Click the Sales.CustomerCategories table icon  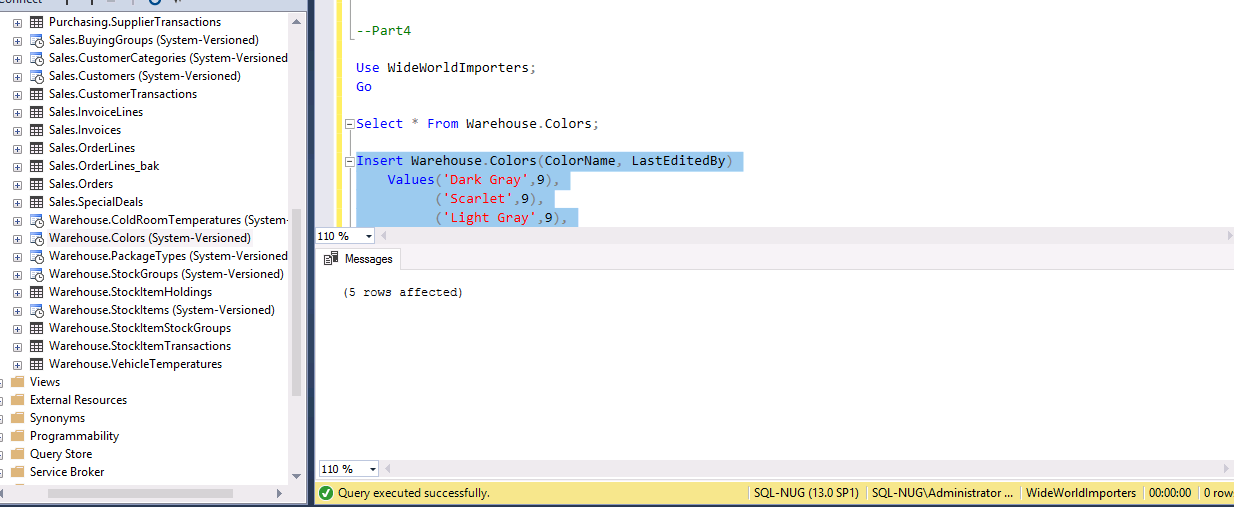[x=37, y=58]
